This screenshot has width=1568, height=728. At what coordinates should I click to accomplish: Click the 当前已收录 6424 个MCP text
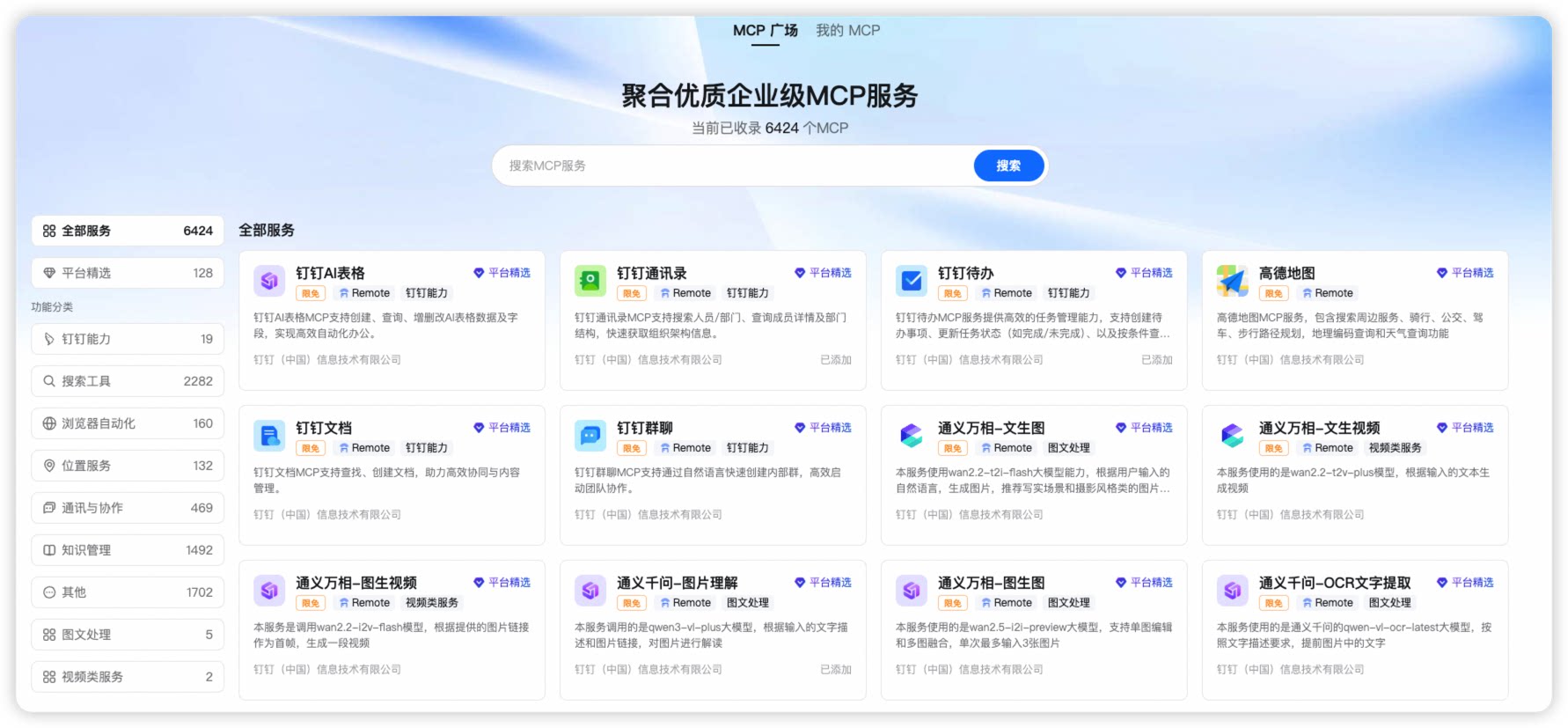point(770,128)
